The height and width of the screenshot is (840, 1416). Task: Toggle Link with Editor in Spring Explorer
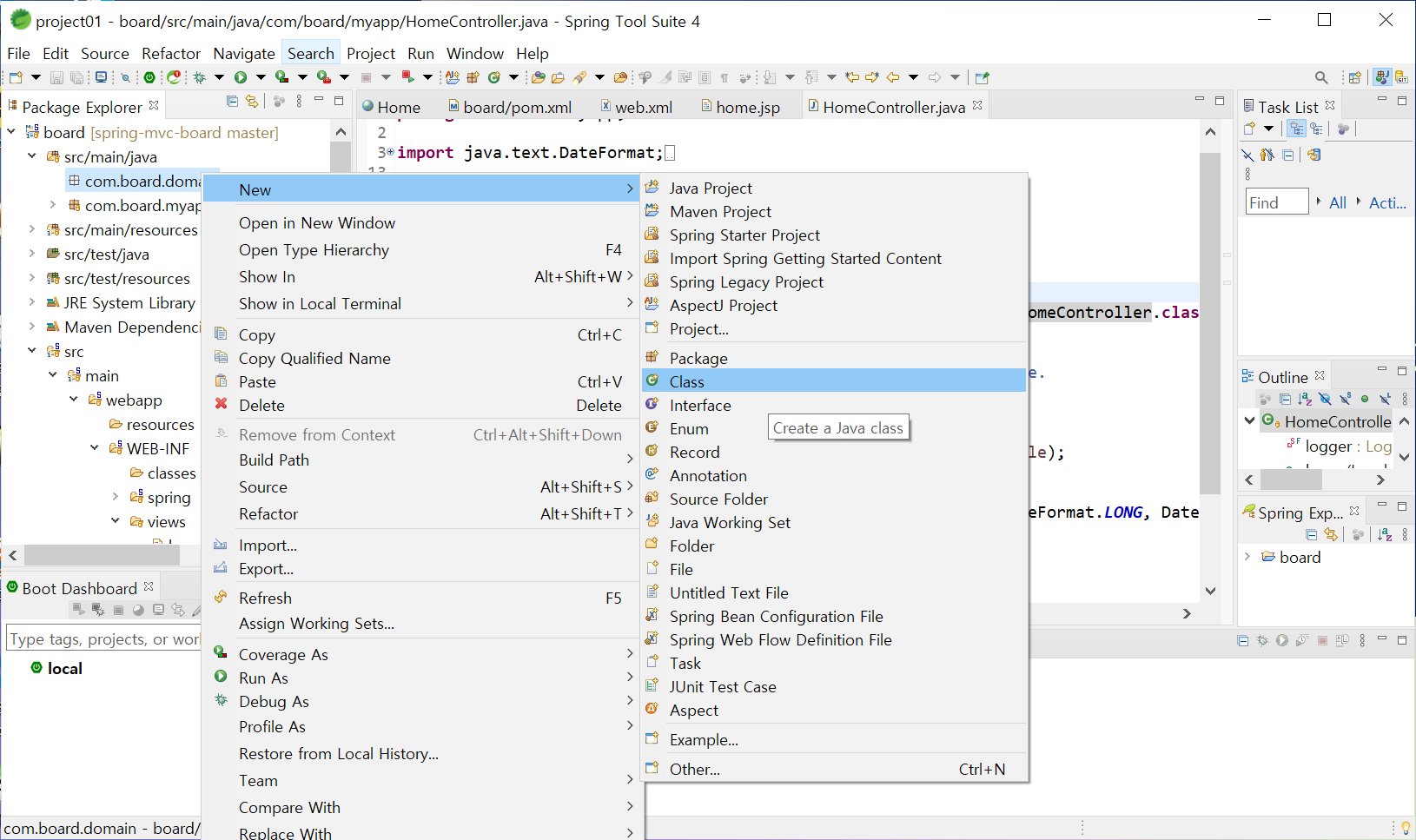tap(1331, 534)
